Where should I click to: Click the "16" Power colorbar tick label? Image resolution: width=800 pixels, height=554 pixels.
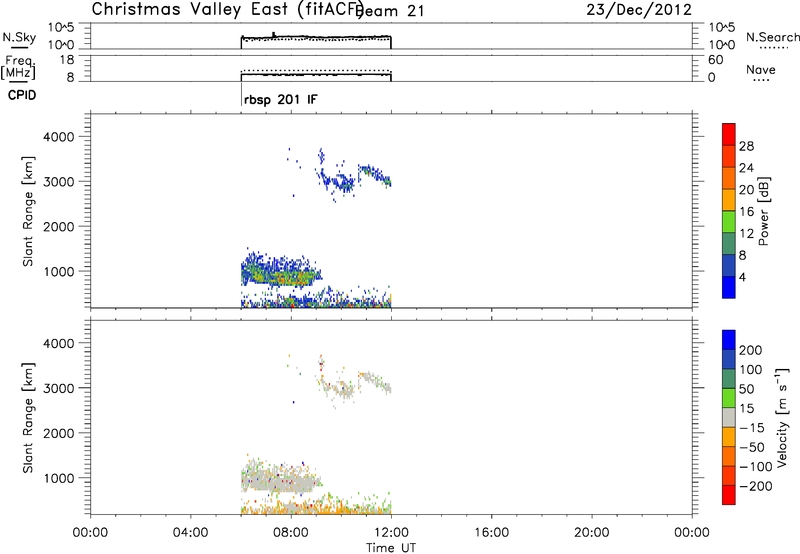click(x=746, y=212)
